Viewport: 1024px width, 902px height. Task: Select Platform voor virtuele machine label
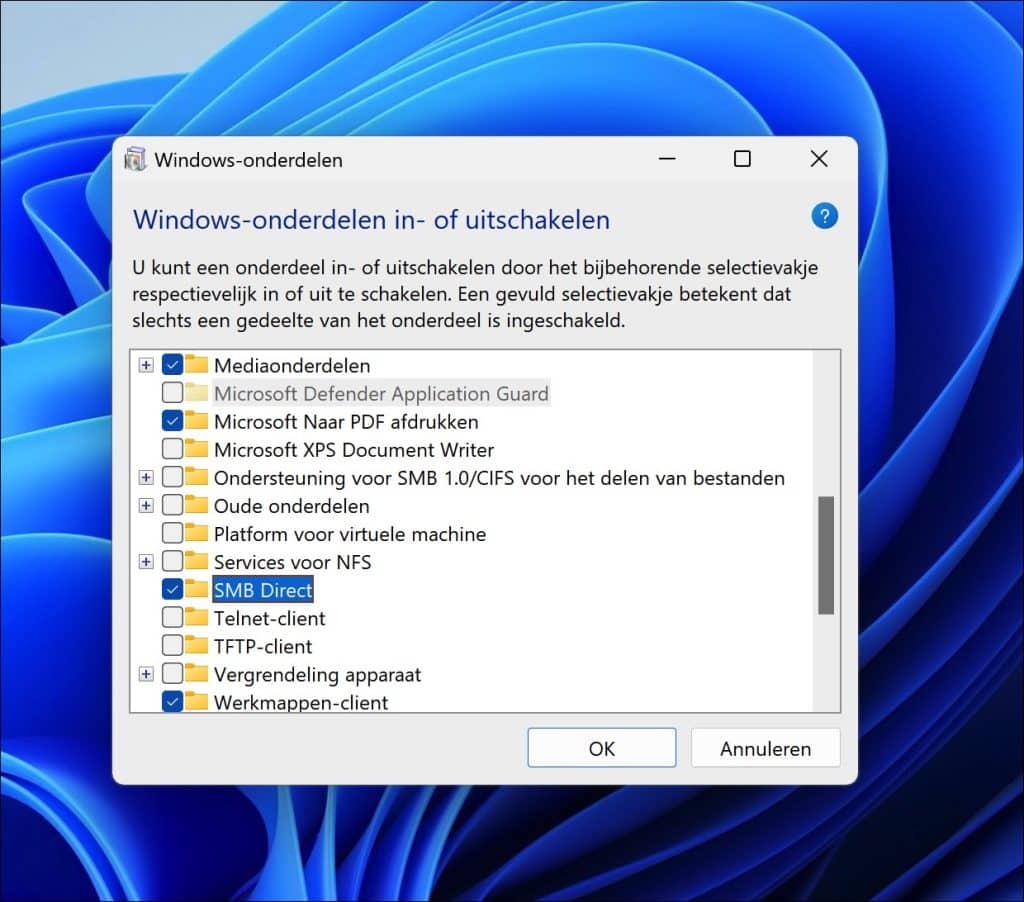coord(350,534)
